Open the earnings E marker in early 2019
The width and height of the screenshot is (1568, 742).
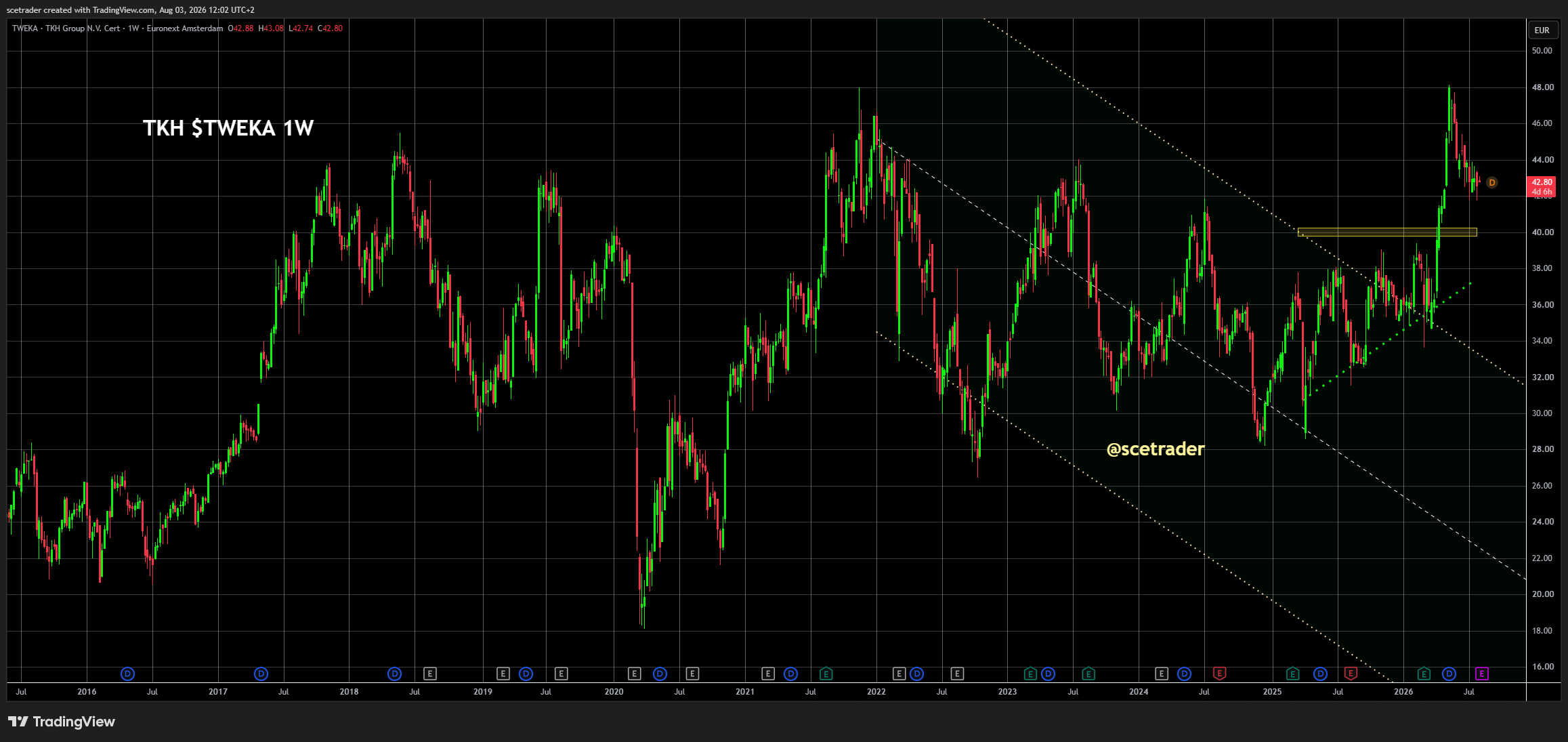tap(503, 674)
